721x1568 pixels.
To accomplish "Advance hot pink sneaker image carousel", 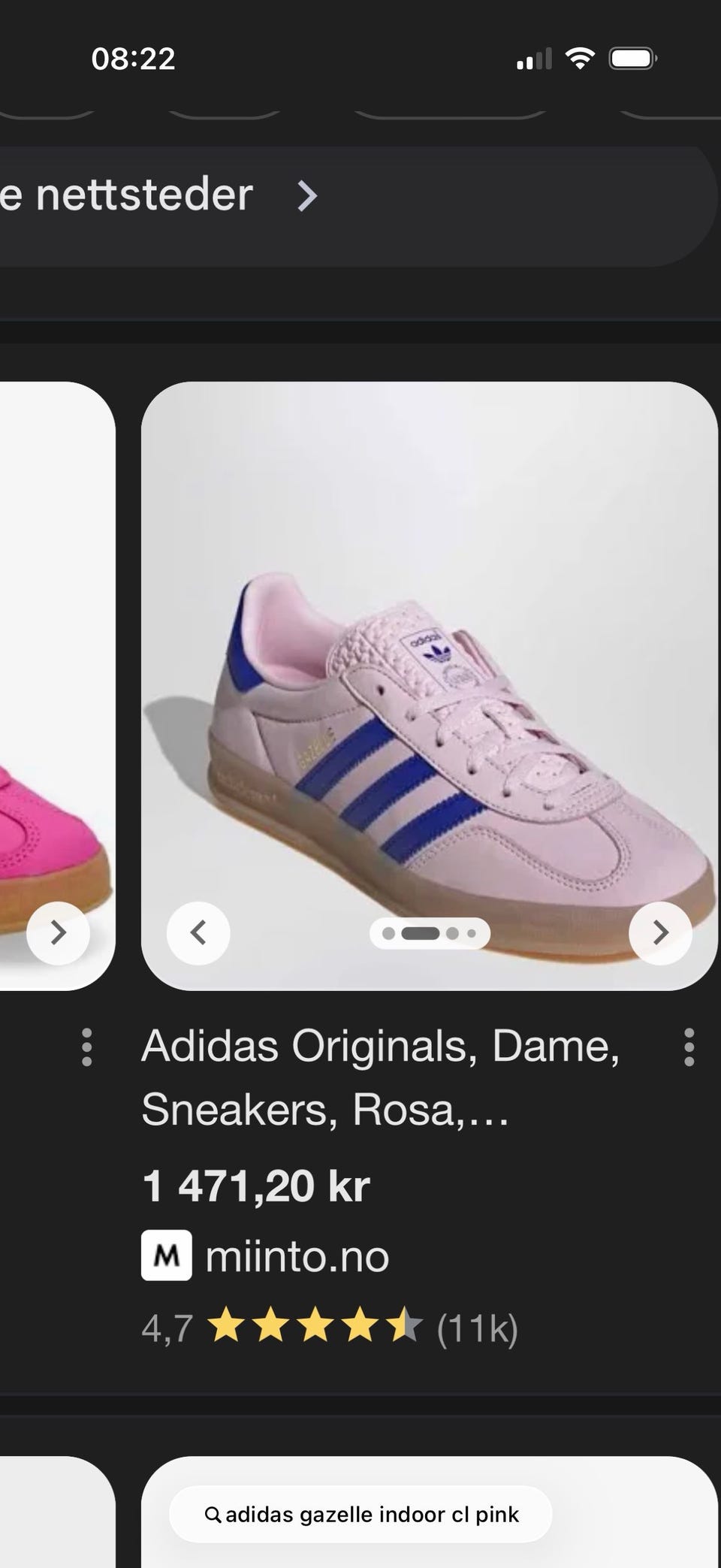I will [58, 932].
